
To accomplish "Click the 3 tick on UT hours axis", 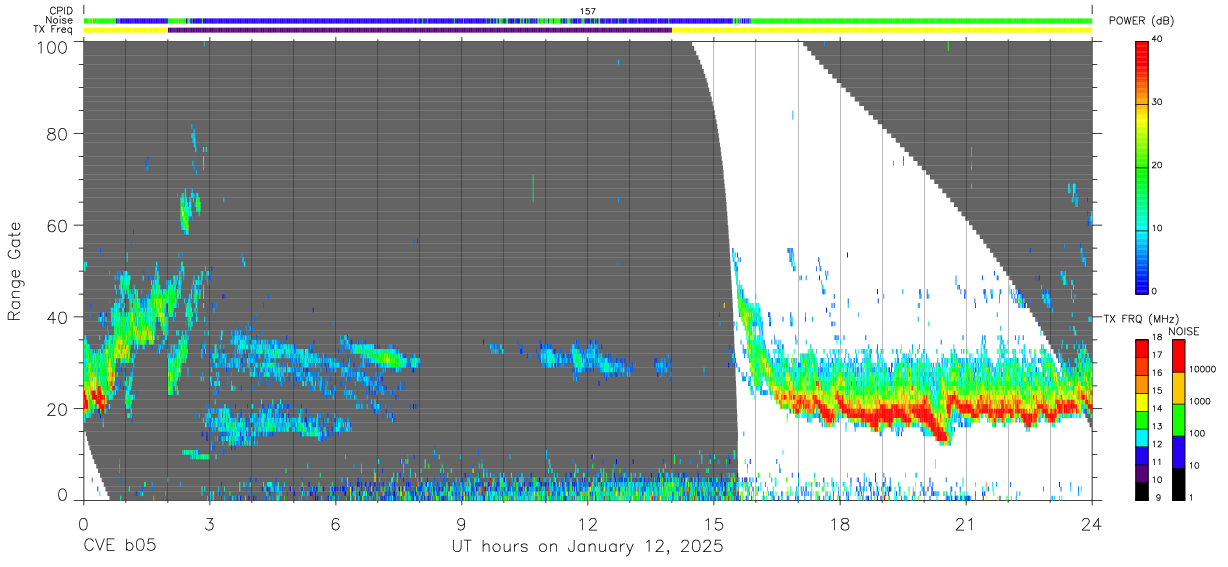I will pos(209,523).
